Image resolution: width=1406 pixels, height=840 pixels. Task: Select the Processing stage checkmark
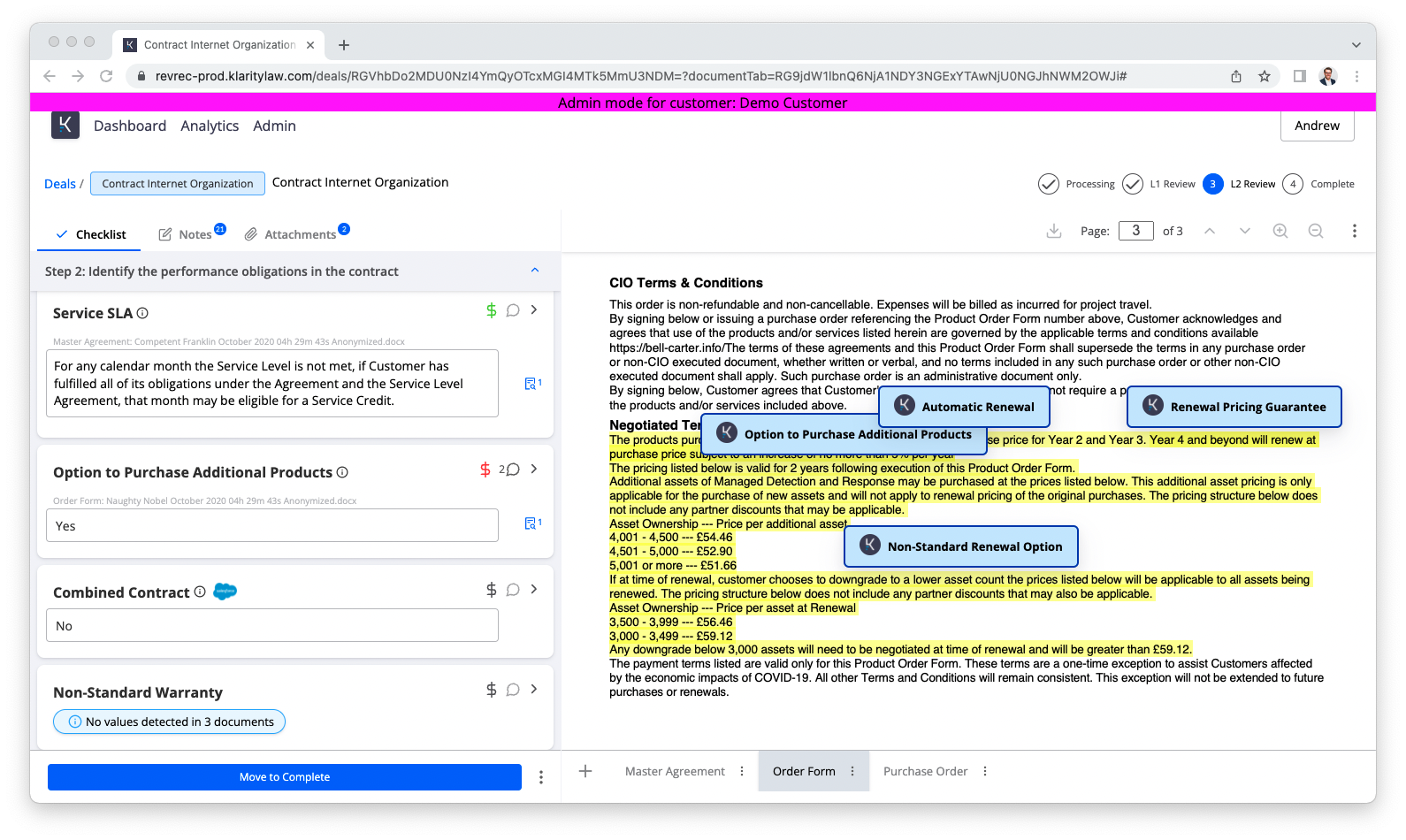click(1048, 184)
